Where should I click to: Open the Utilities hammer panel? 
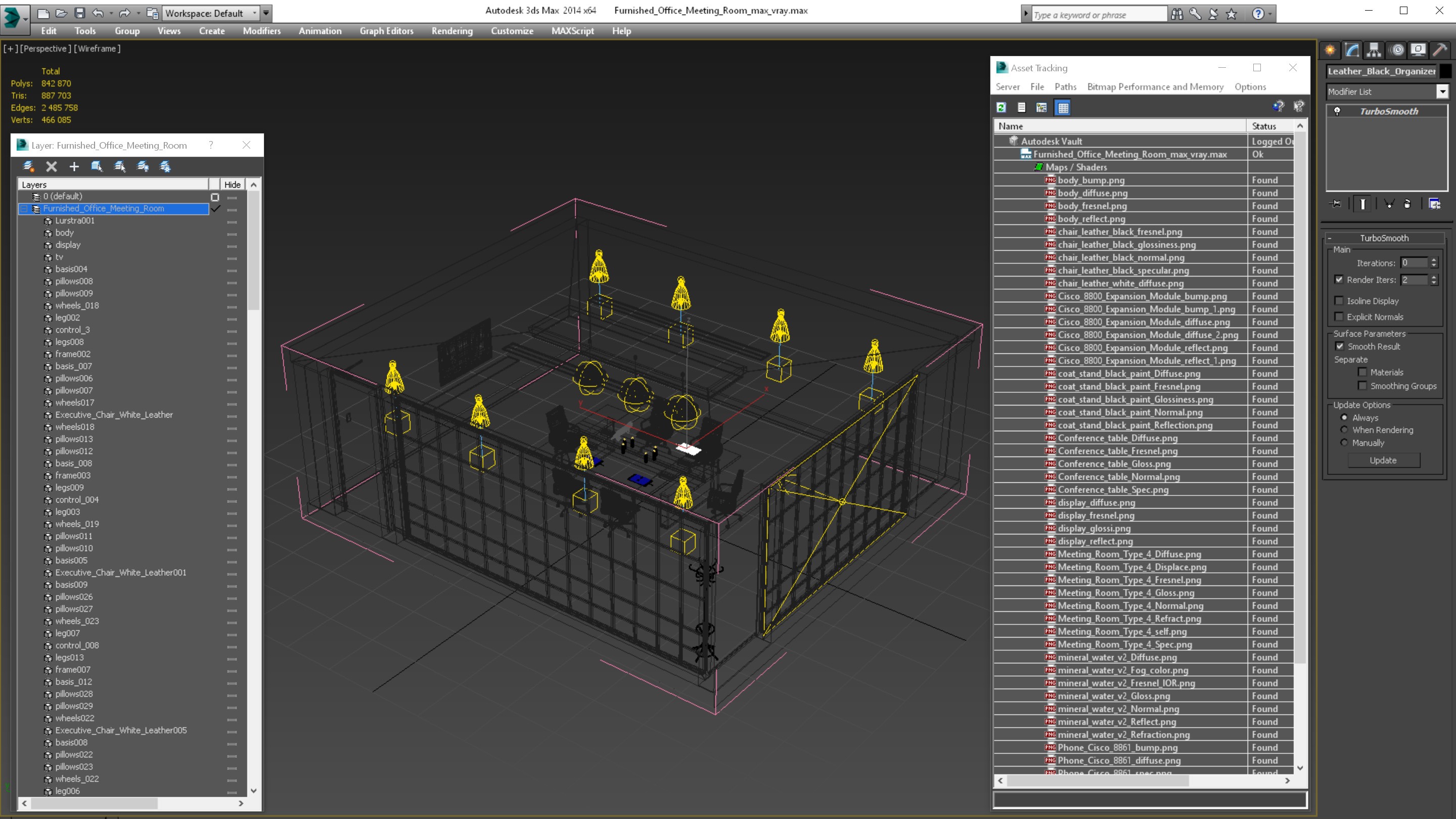pos(1440,51)
